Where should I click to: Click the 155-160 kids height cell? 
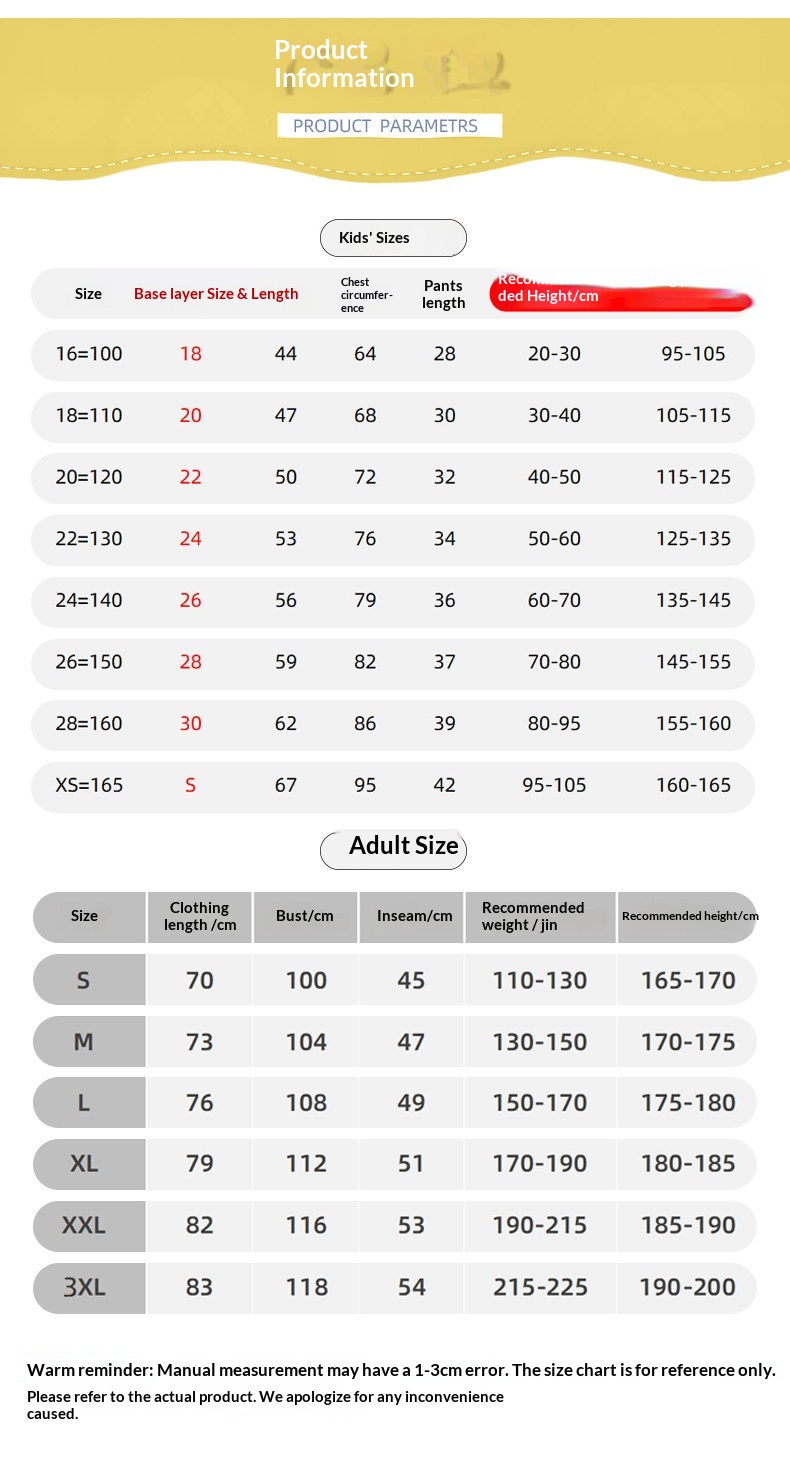tap(693, 723)
